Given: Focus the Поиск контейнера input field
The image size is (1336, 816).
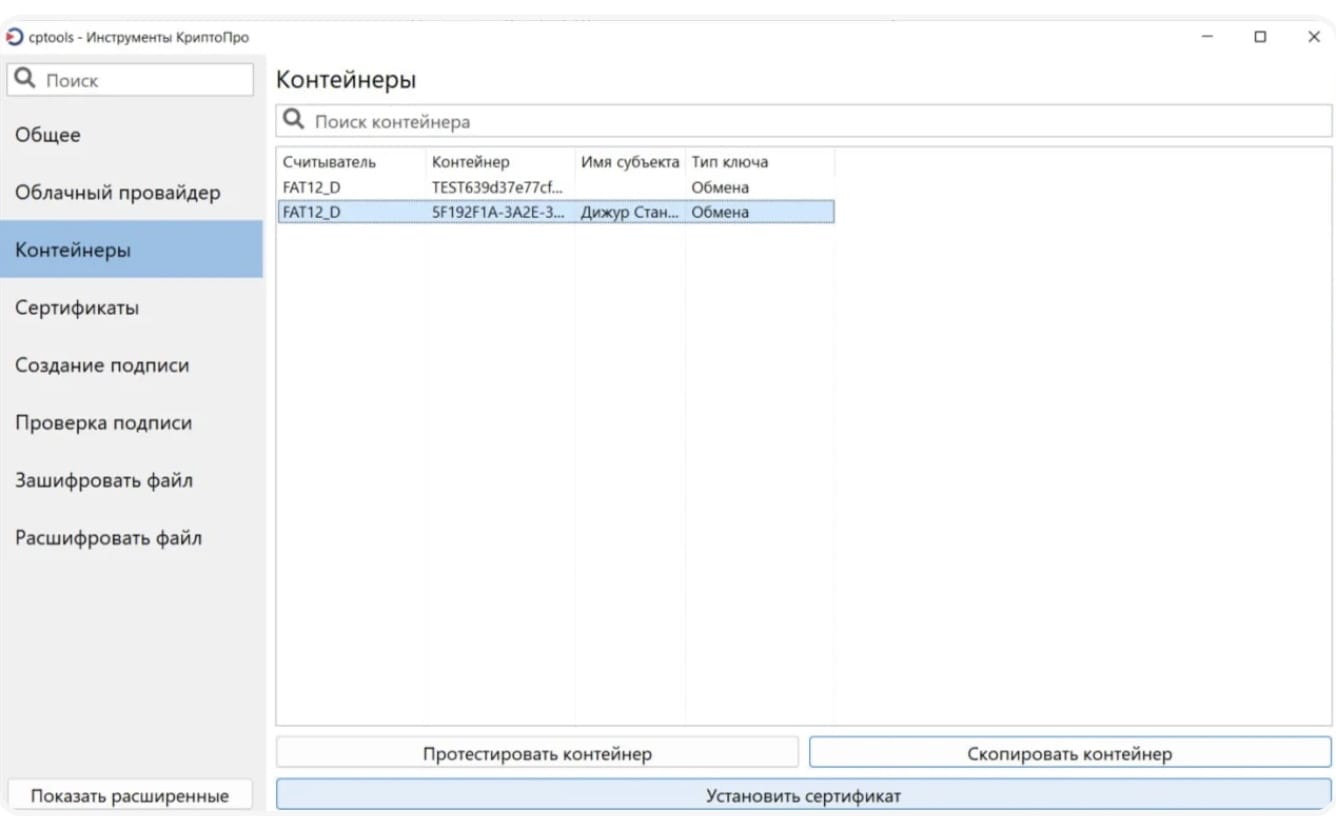Looking at the screenshot, I should (800, 122).
